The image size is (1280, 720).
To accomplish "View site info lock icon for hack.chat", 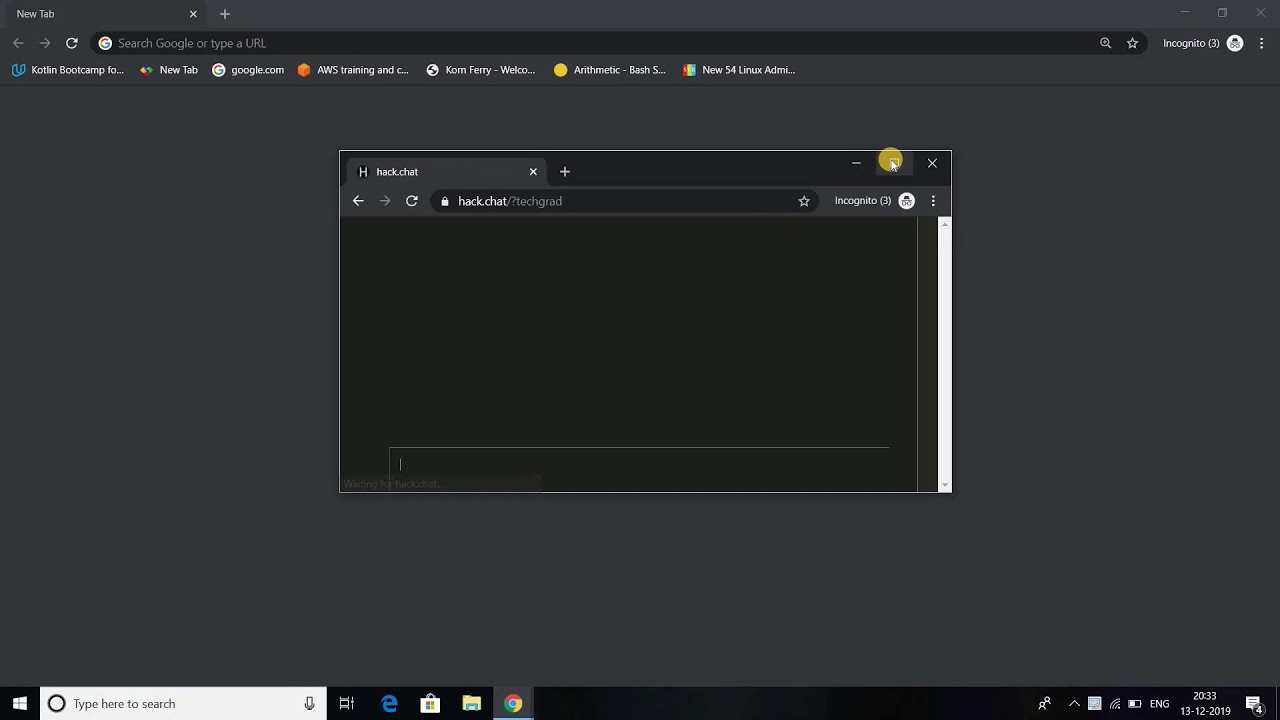I will point(445,201).
